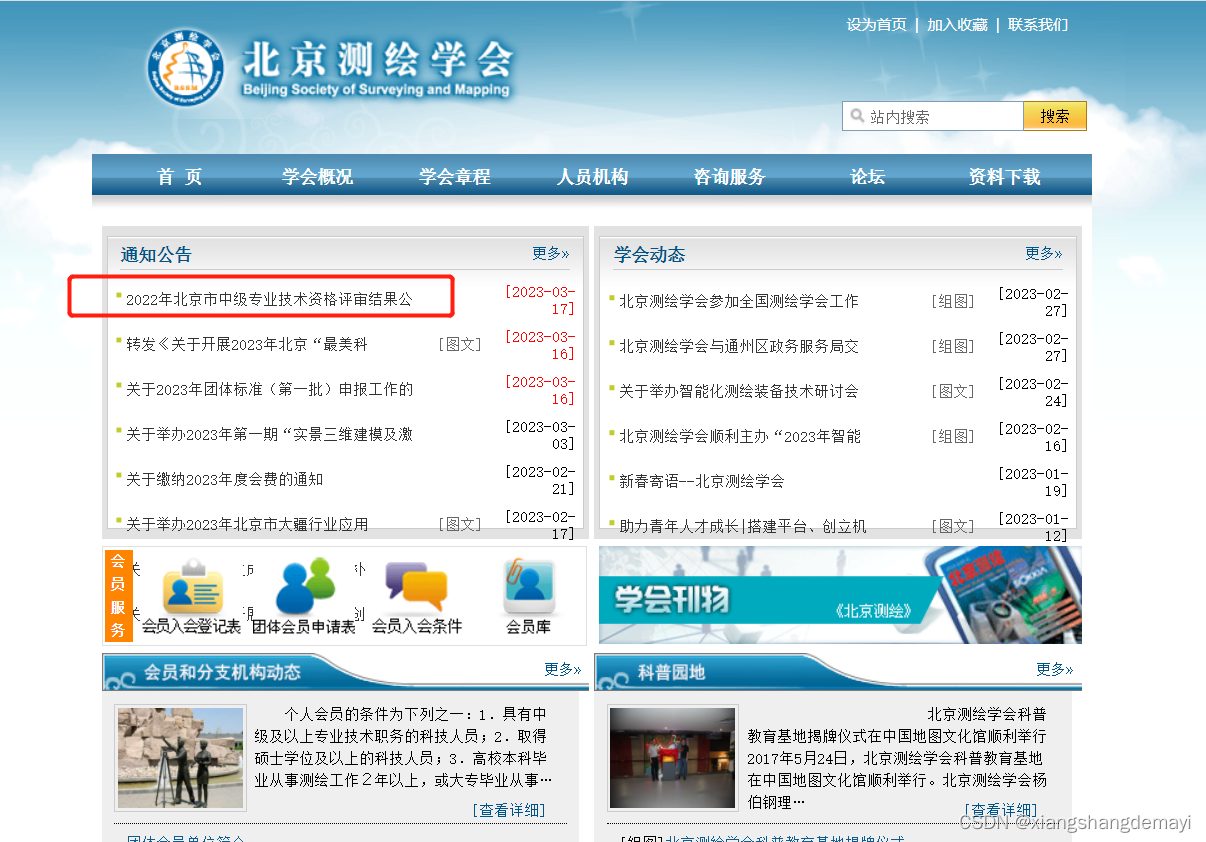Click the 学会刊物《北京测绘》banner
Image resolution: width=1206 pixels, height=842 pixels.
tap(840, 595)
